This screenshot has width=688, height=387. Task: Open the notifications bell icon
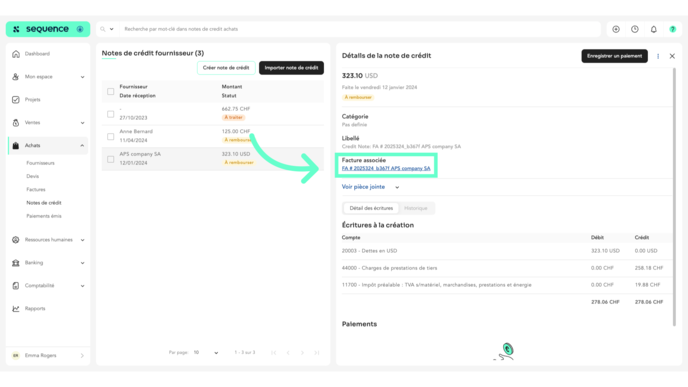tap(654, 29)
